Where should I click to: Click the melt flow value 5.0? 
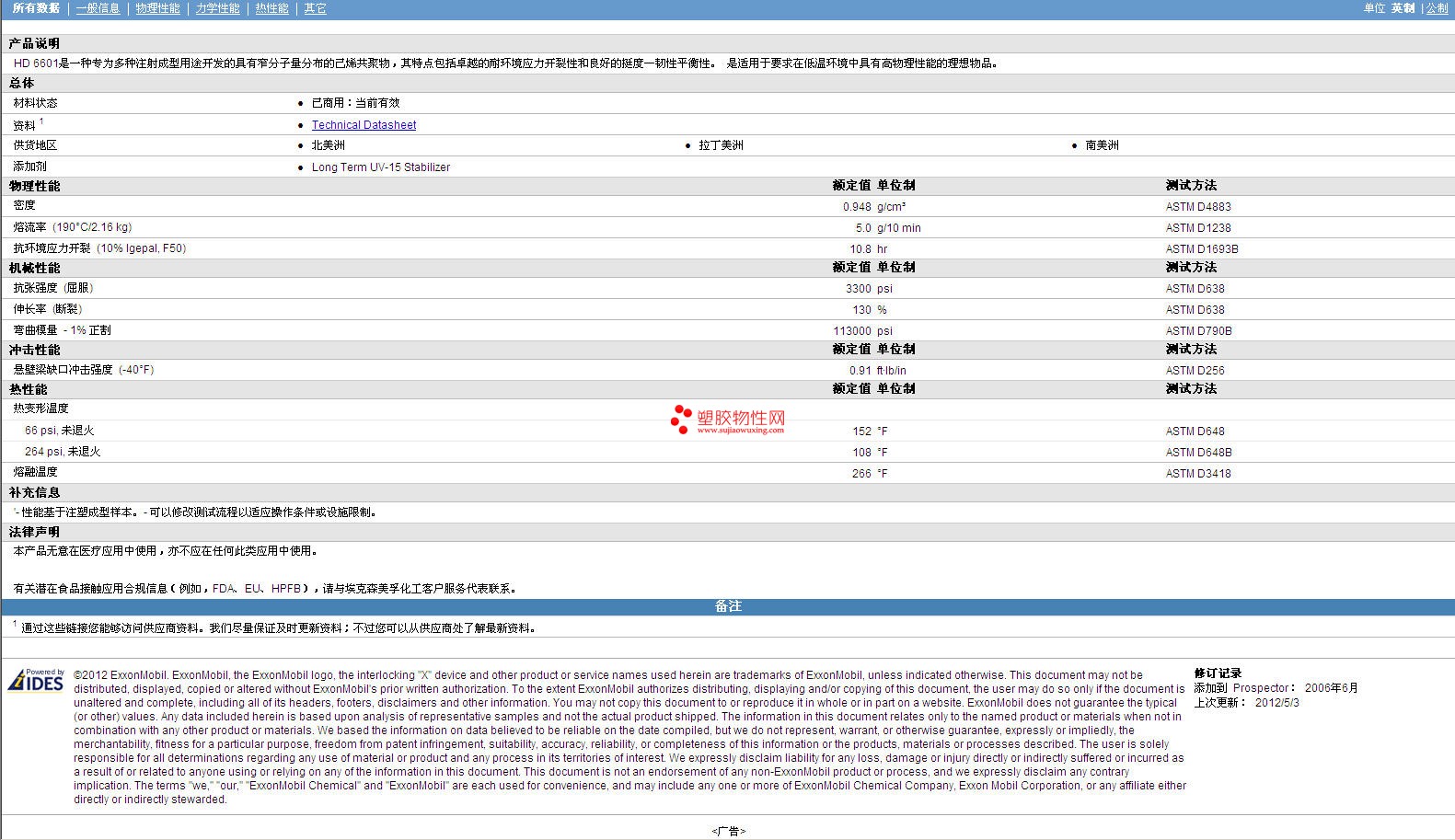(863, 228)
